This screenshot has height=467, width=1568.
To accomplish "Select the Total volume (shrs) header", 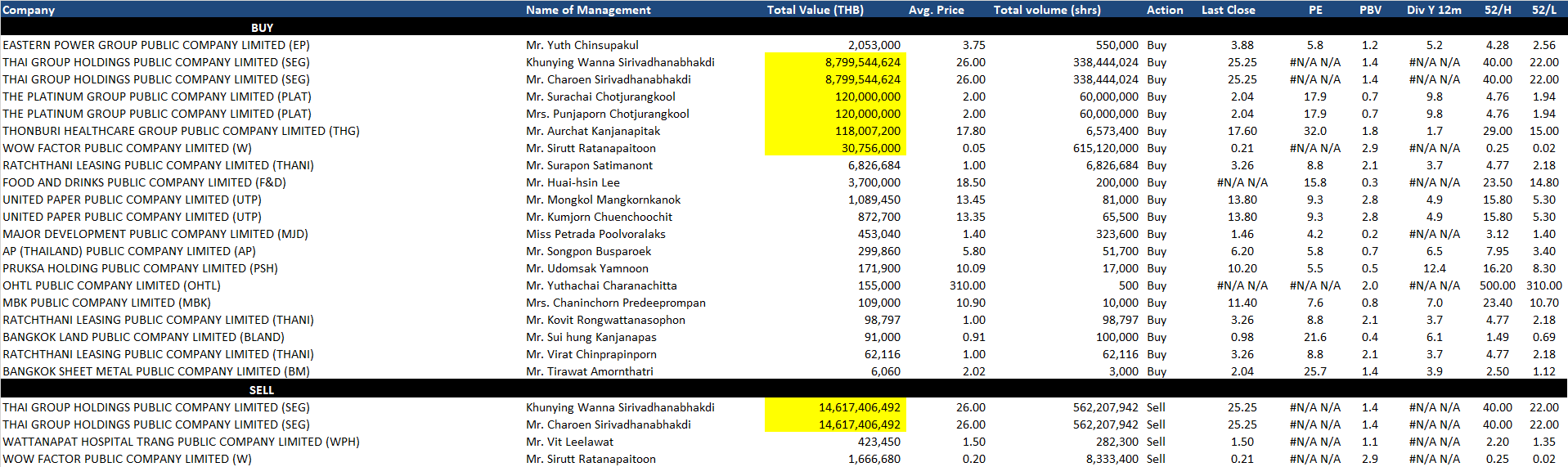I will click(x=1047, y=10).
